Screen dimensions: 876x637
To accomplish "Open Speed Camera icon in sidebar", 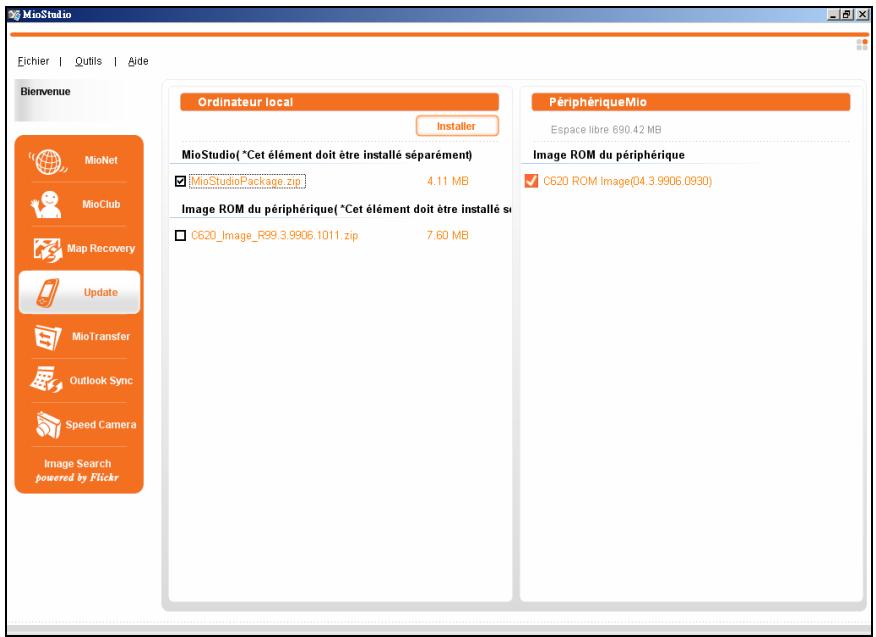I will tap(48, 425).
